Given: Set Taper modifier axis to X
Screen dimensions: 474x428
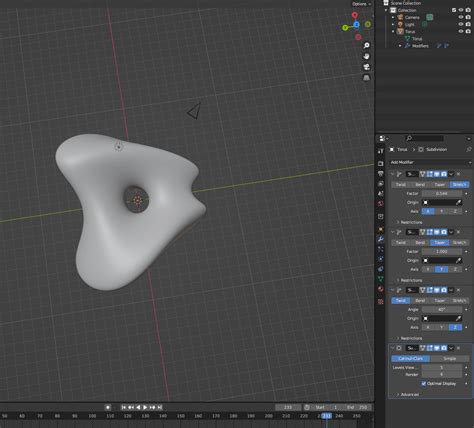Looking at the screenshot, I should point(428,269).
